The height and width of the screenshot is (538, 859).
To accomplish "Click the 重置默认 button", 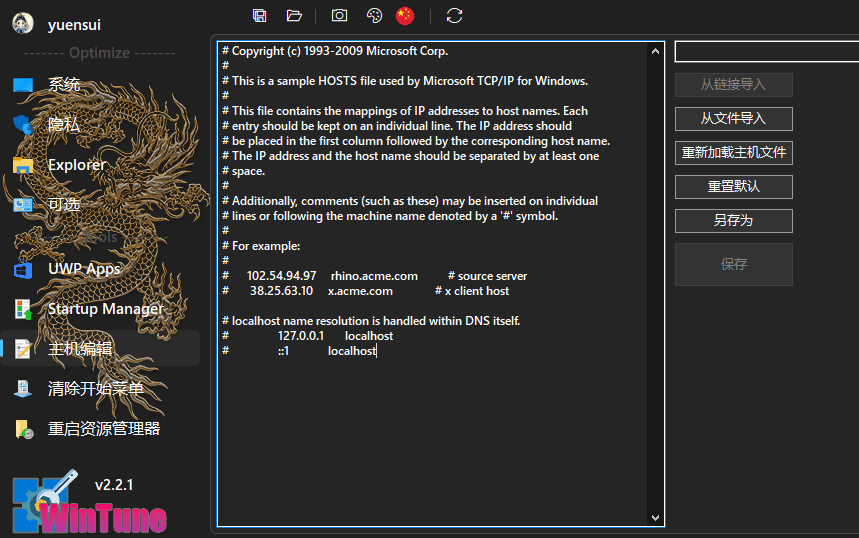I will (734, 187).
